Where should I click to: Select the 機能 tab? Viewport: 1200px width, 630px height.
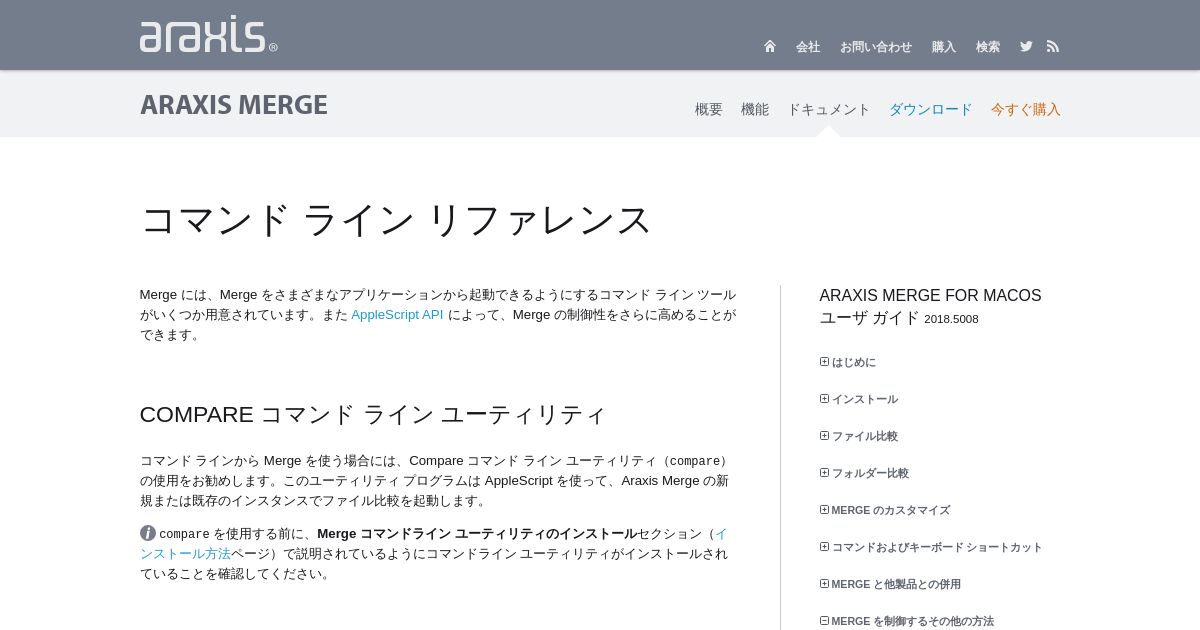[x=755, y=109]
